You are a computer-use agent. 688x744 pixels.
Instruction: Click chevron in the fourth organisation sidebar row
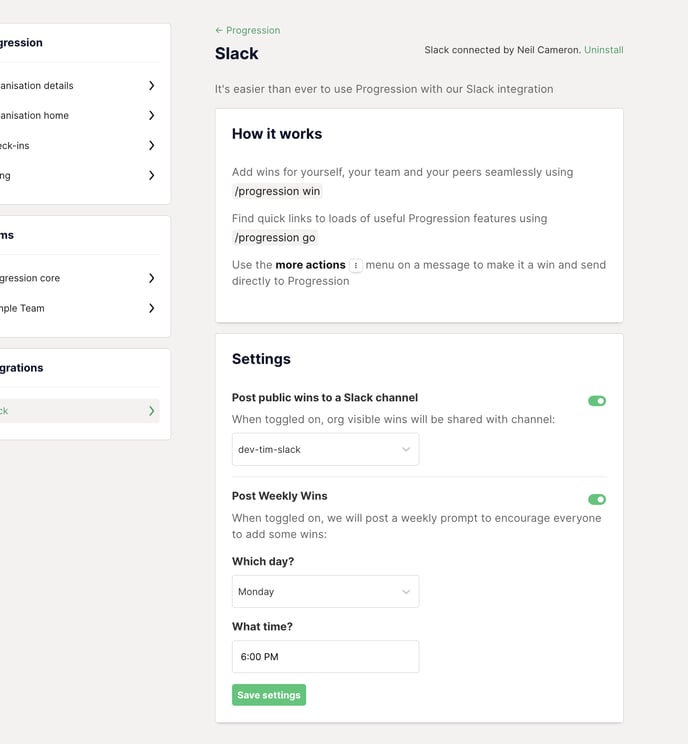[x=151, y=176]
